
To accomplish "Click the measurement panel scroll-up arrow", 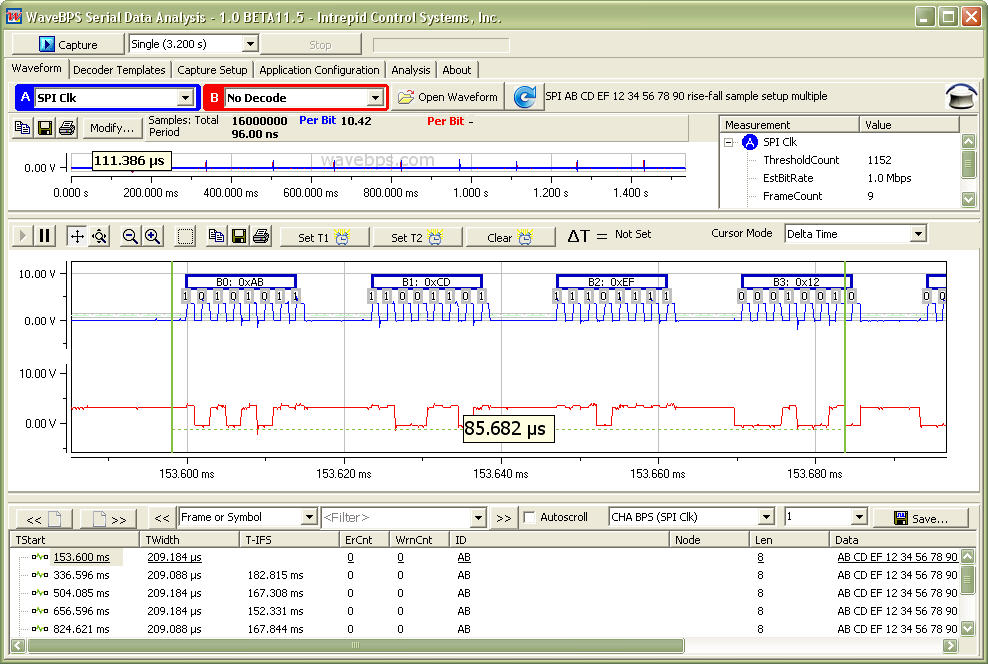I will click(x=968, y=141).
